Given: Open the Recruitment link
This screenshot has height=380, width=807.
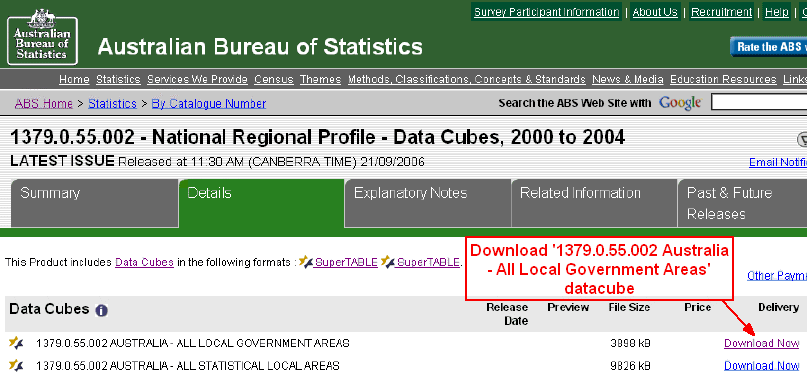Looking at the screenshot, I should pyautogui.click(x=722, y=12).
